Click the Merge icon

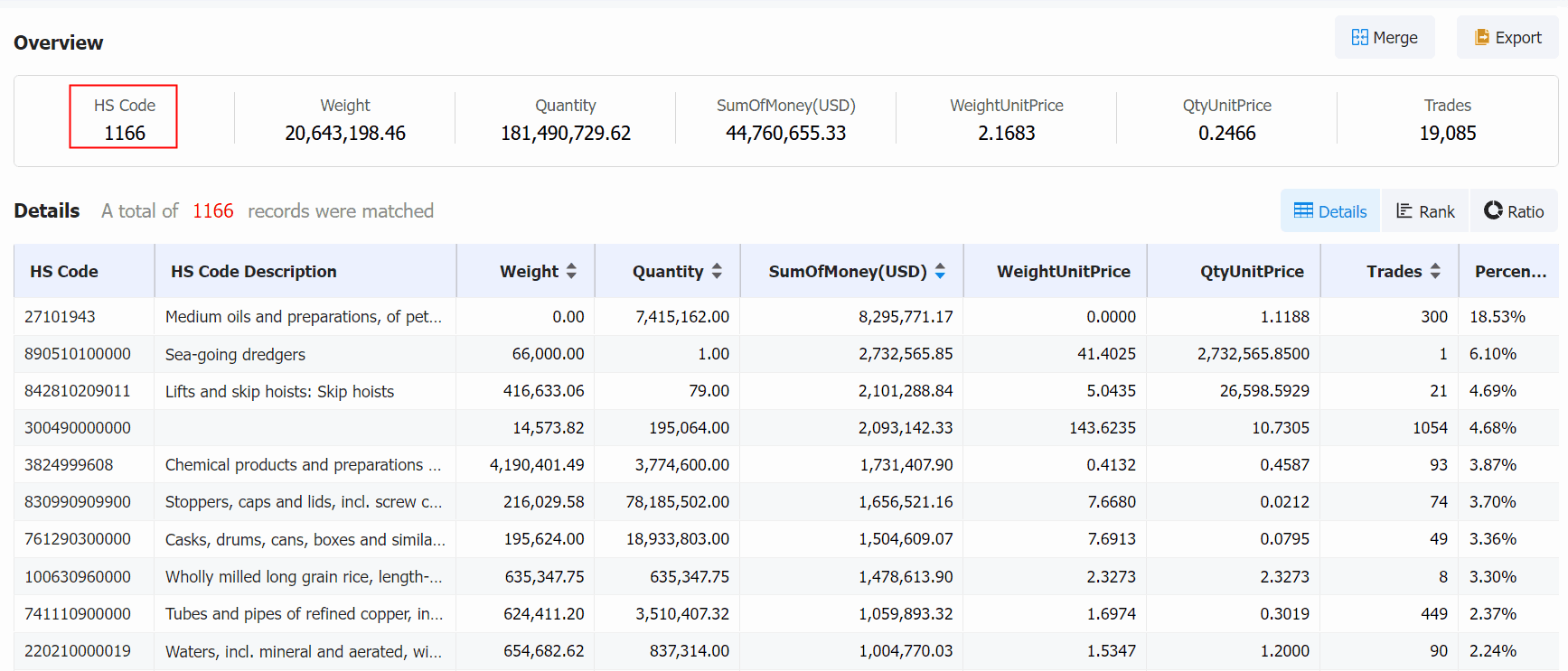tap(1359, 37)
